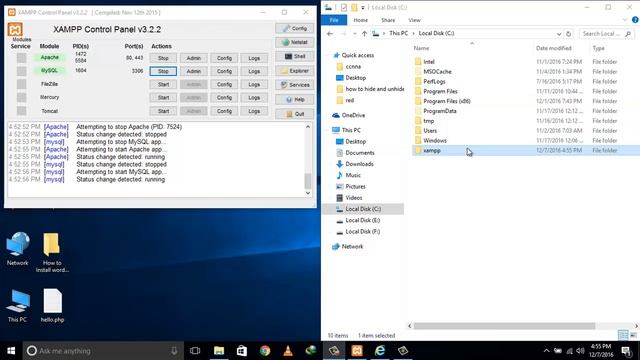Open Windows Start menu
This screenshot has height=360, width=640.
pos(11,351)
